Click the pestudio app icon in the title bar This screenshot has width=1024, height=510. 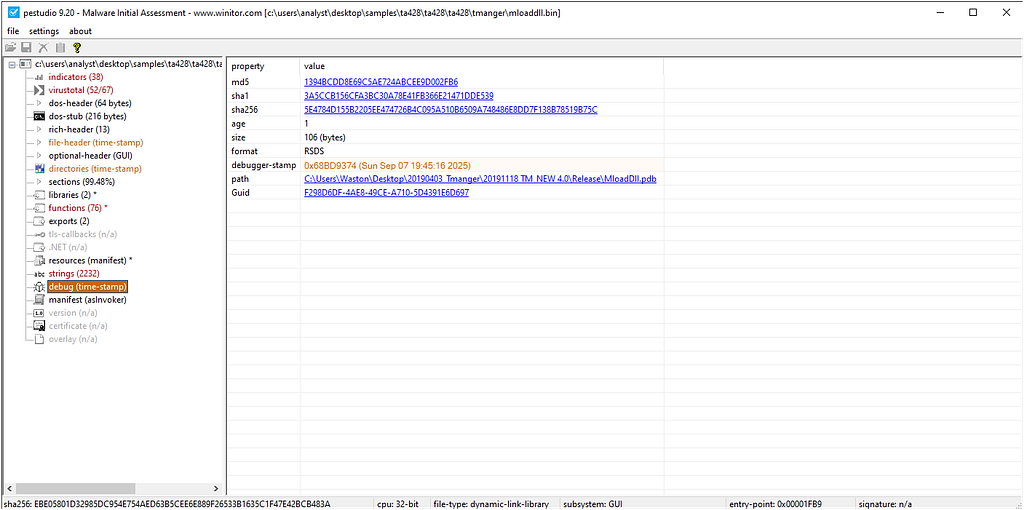pos(13,12)
